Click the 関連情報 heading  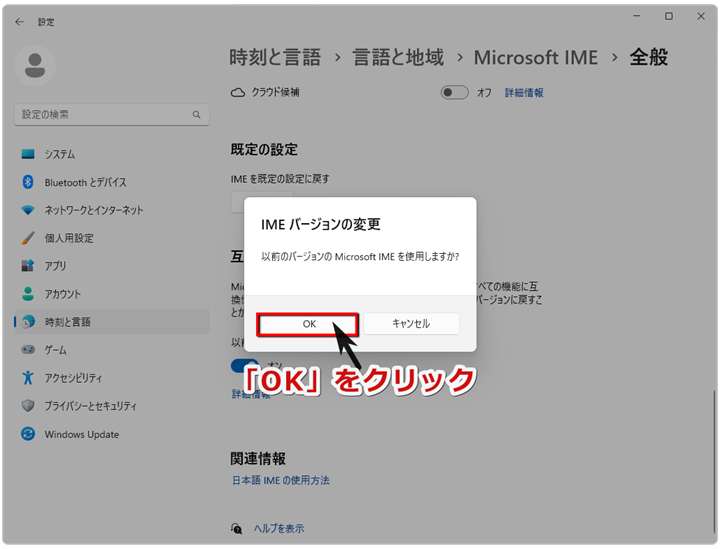[x=258, y=458]
